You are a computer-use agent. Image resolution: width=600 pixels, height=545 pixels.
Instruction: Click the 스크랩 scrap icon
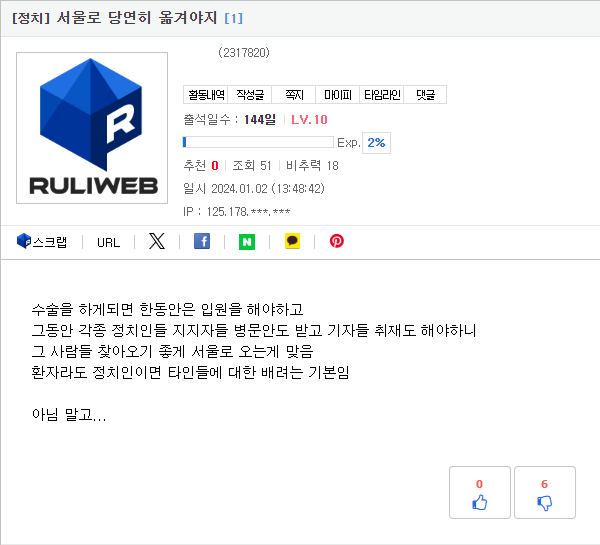[24, 241]
